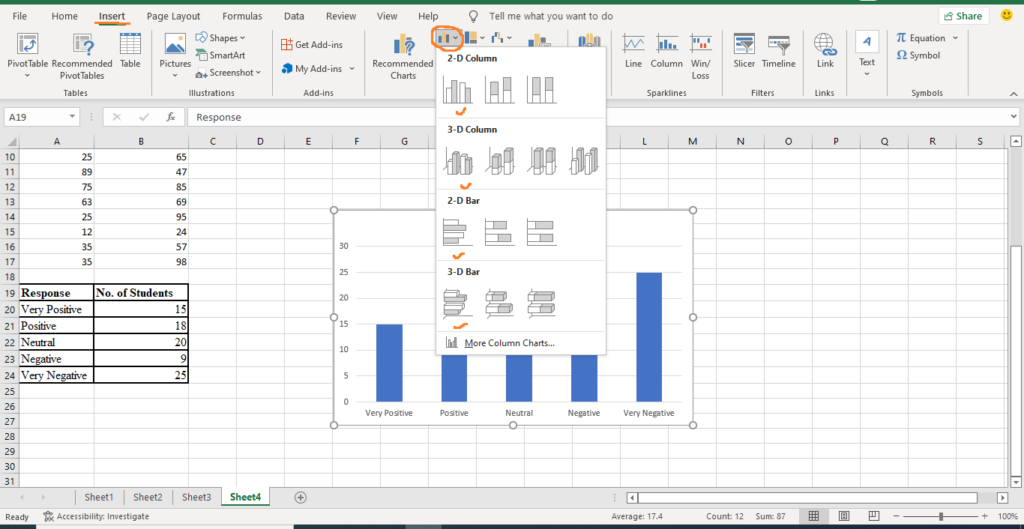Select 3-D Clustered Column chart
The height and width of the screenshot is (529, 1024).
(x=458, y=161)
